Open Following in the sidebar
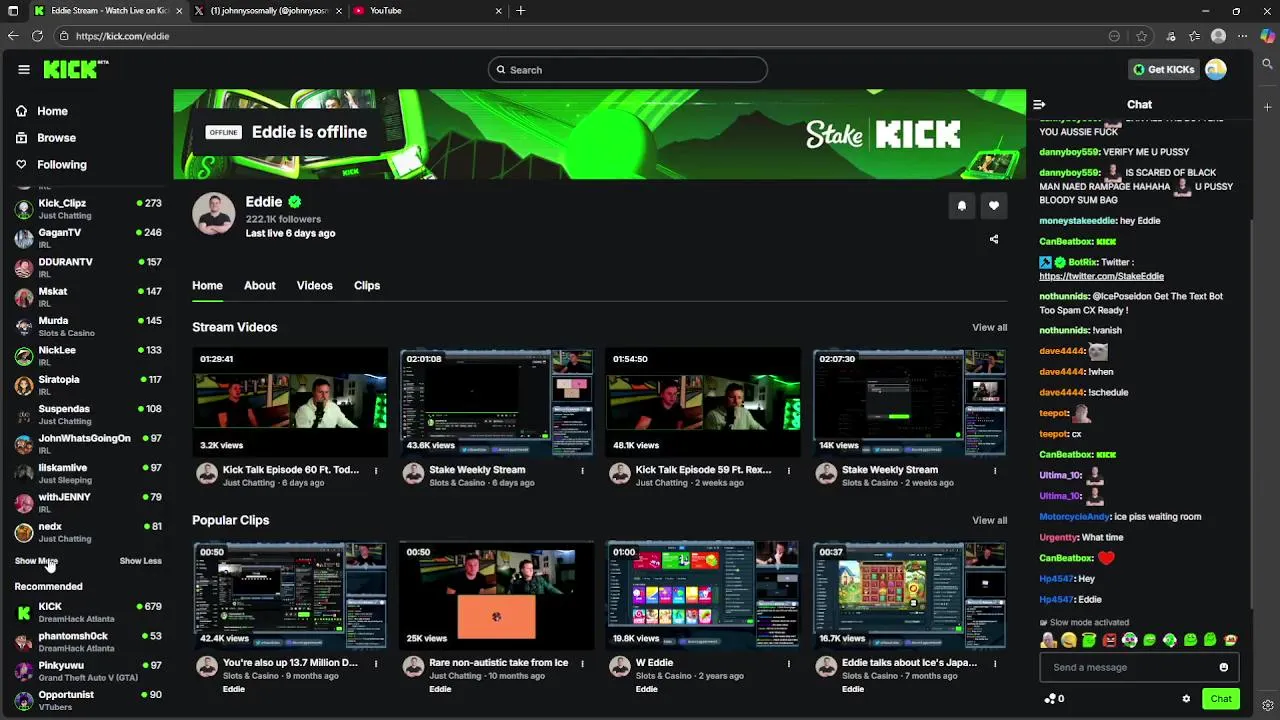This screenshot has width=1280, height=720. pos(61,165)
